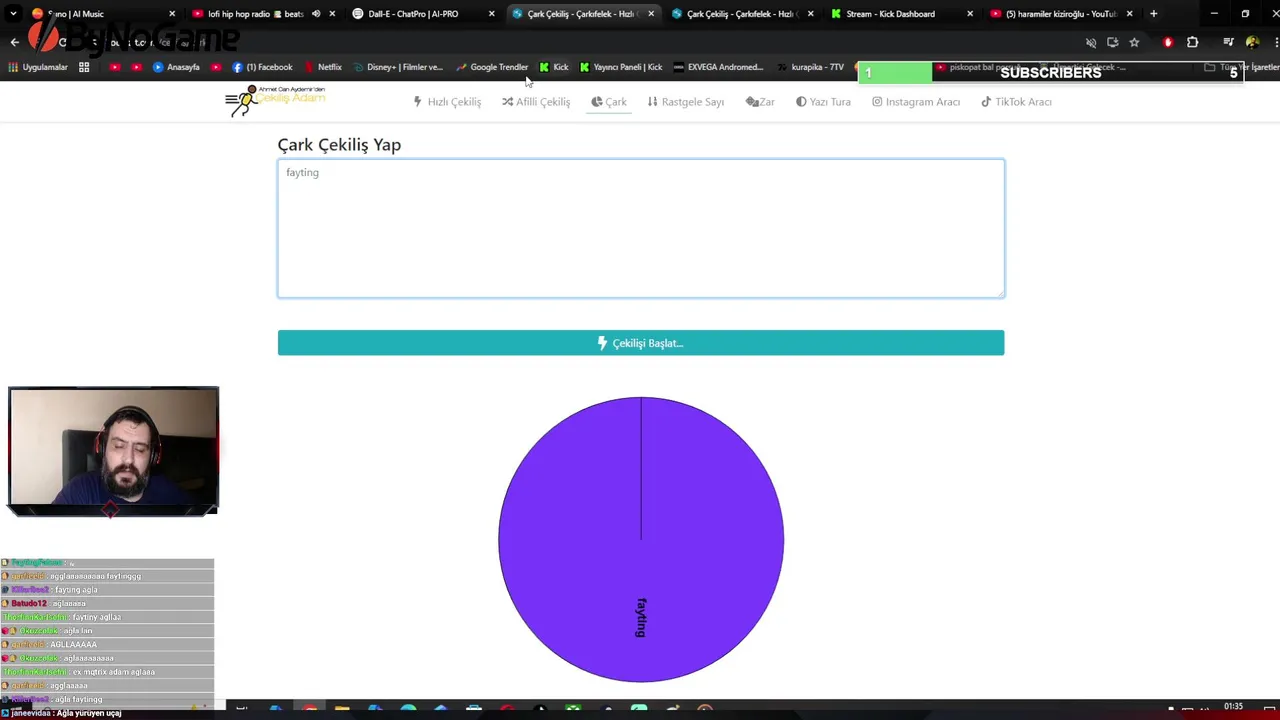Open Anasayfa bookmark
Screen dimensions: 1280x720
(x=176, y=67)
